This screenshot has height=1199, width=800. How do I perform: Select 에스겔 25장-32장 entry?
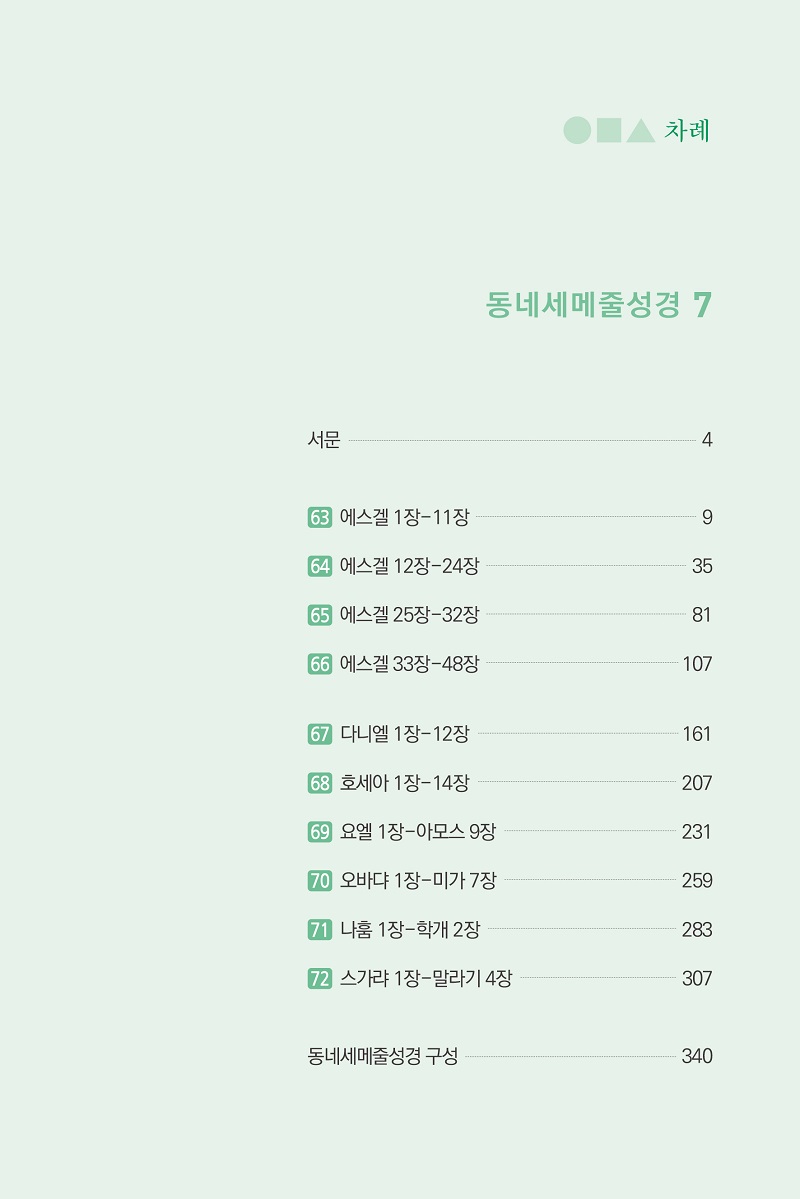[x=509, y=615]
